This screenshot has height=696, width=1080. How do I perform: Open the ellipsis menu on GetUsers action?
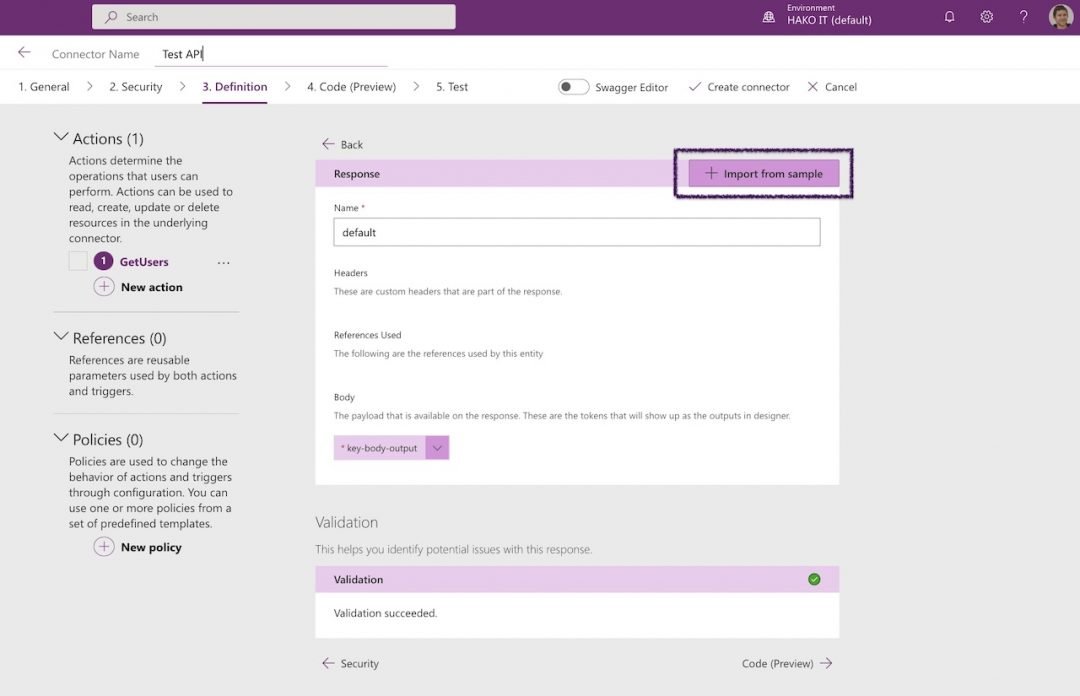pos(223,261)
